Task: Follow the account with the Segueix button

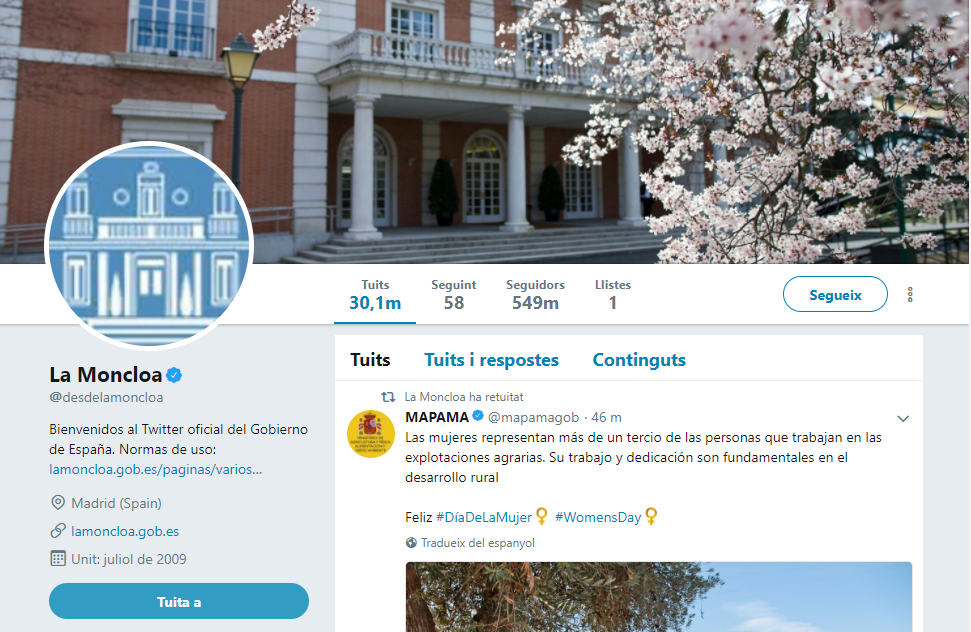Action: click(x=835, y=295)
